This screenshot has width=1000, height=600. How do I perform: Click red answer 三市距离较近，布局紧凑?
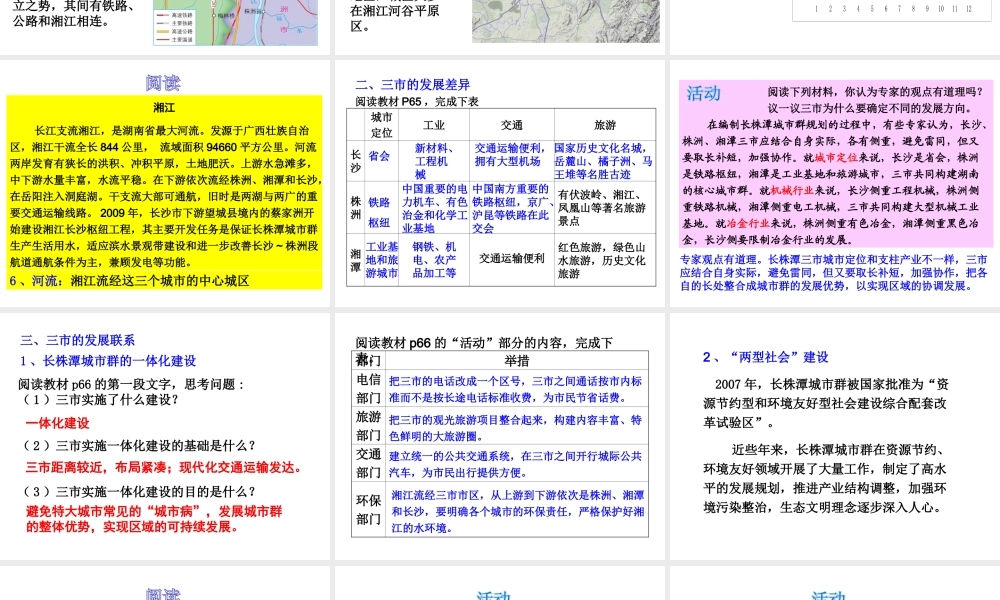(x=98, y=468)
